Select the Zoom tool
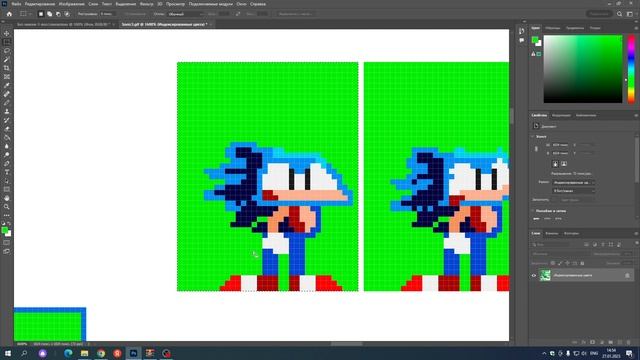 pyautogui.click(x=7, y=207)
